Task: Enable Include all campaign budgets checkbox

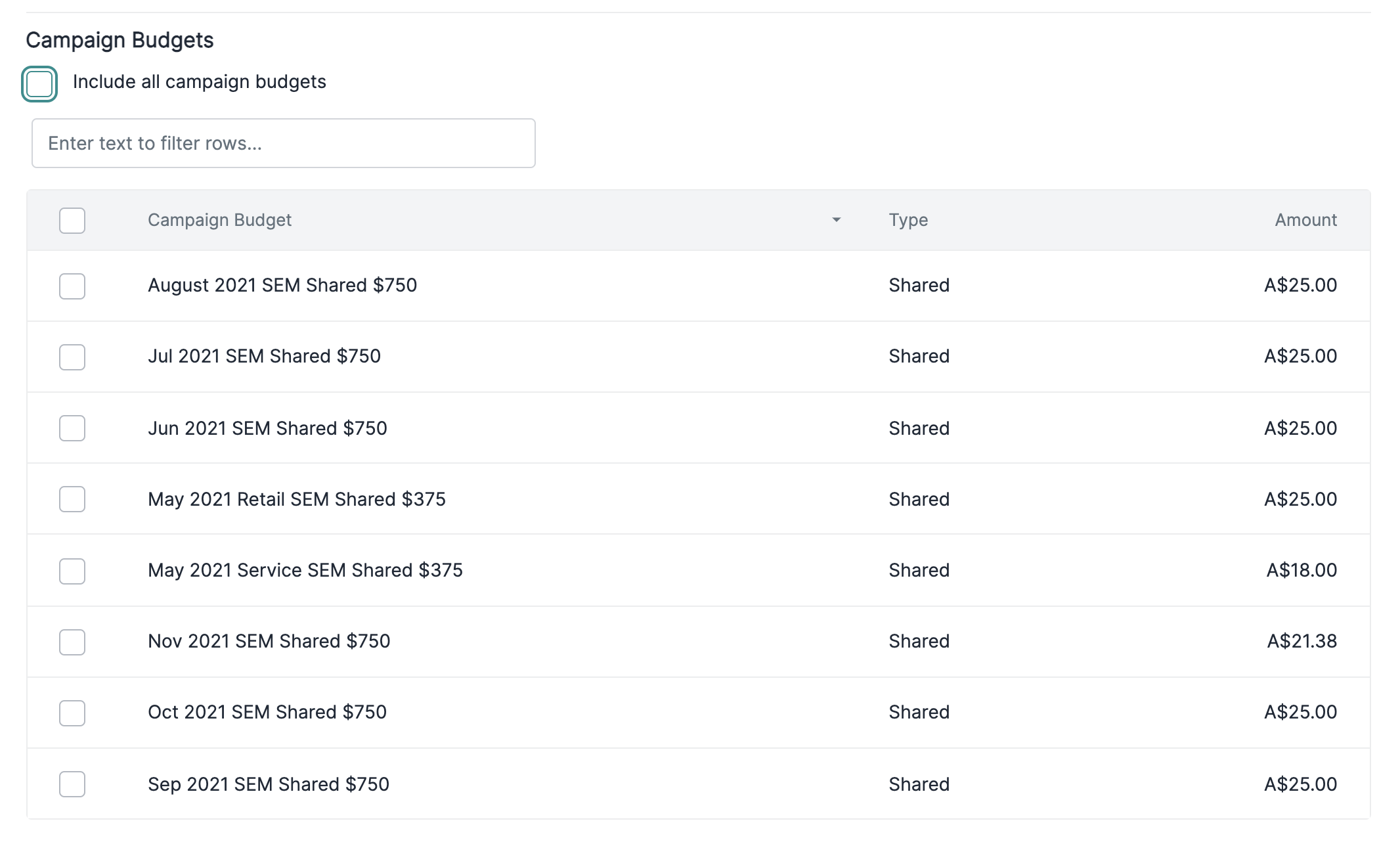Action: tap(39, 84)
